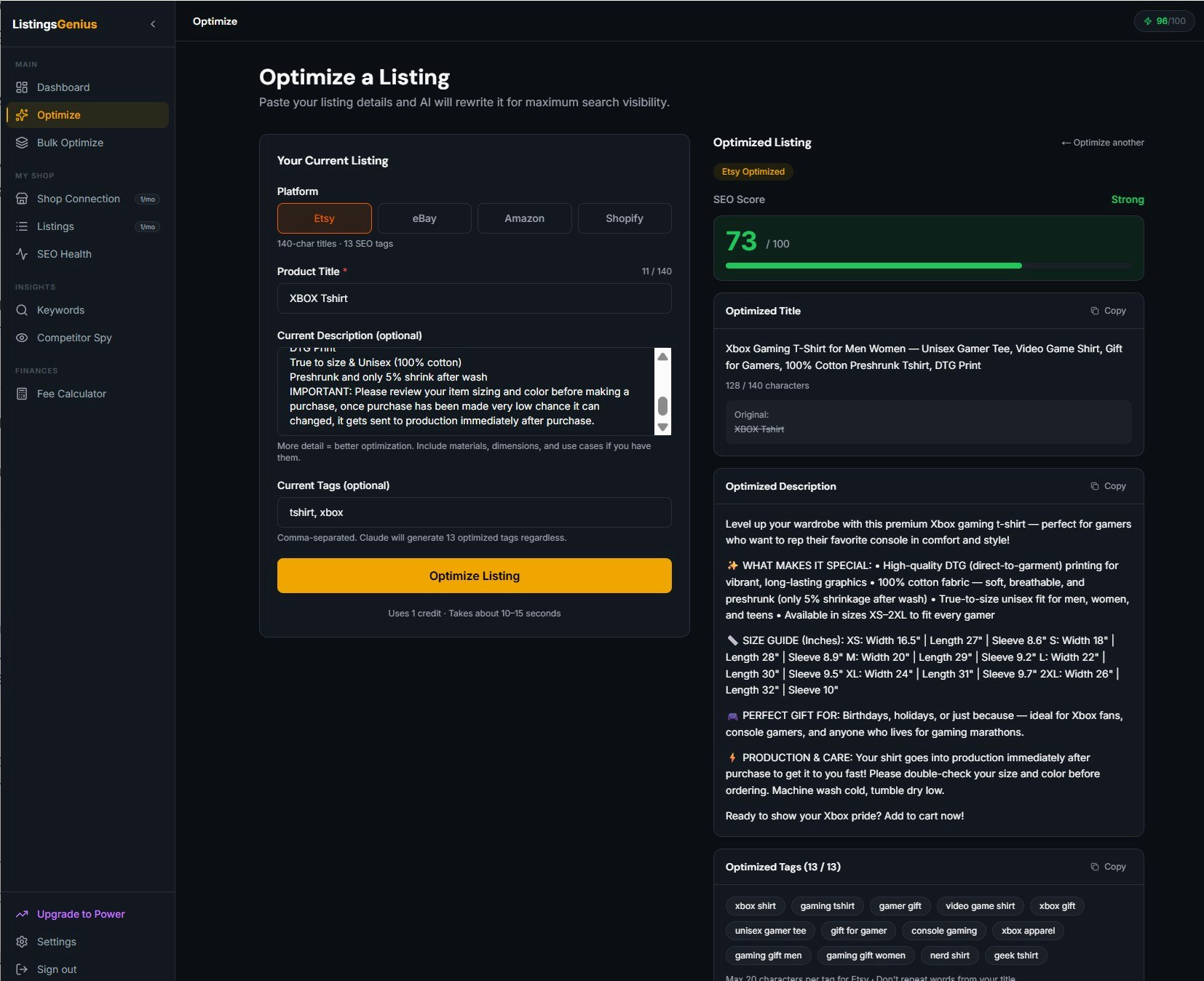
Task: Open Competitor Spy via the eye icon
Action: 22,338
